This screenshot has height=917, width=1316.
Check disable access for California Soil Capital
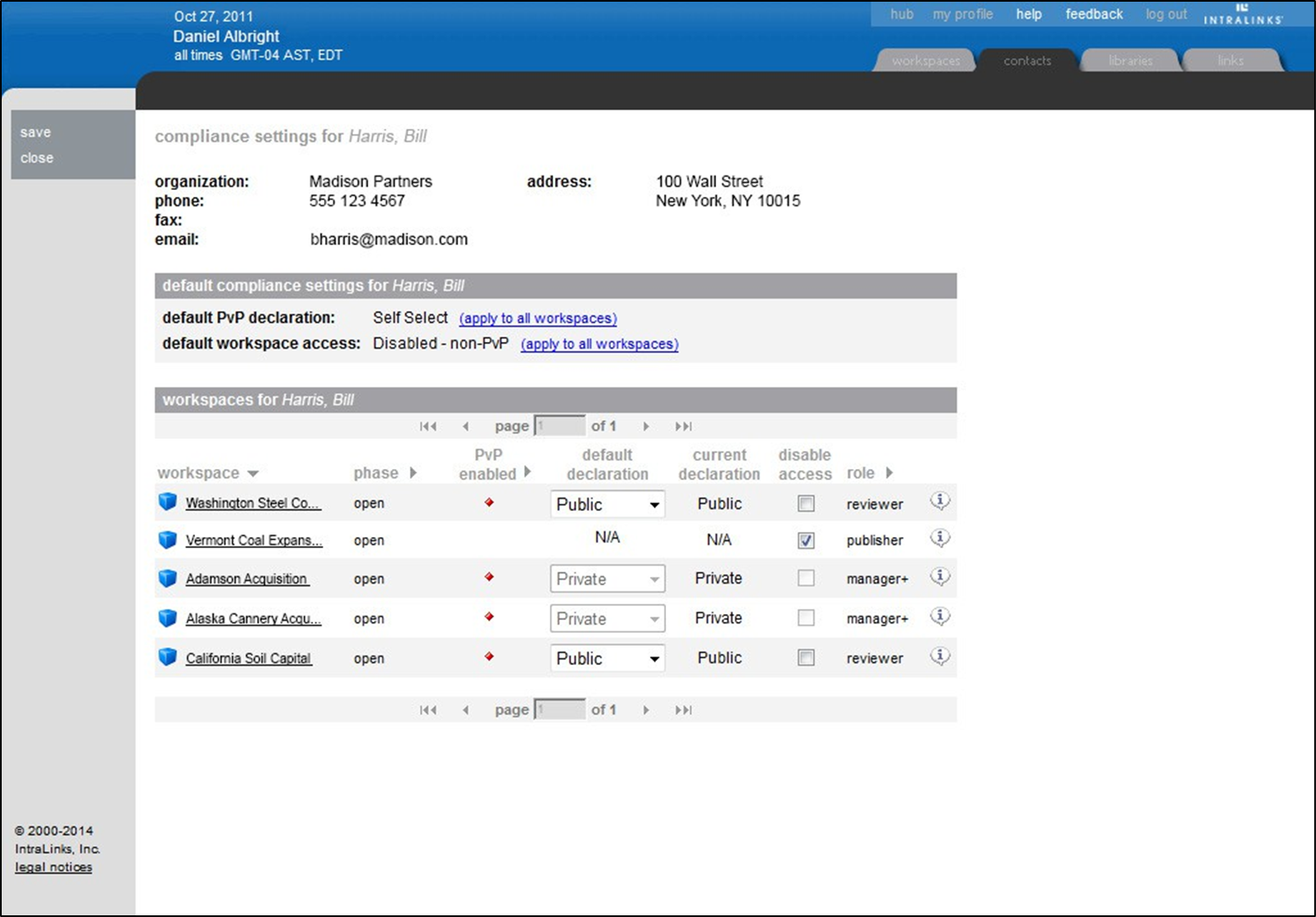tap(806, 657)
